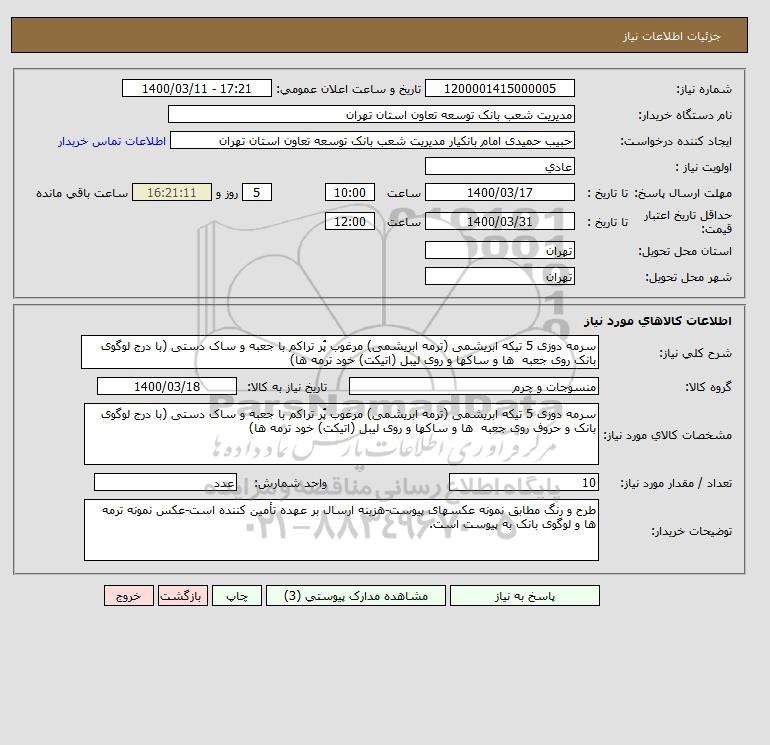Click the validity time field 12:00
The width and height of the screenshot is (770, 745).
(x=350, y=221)
